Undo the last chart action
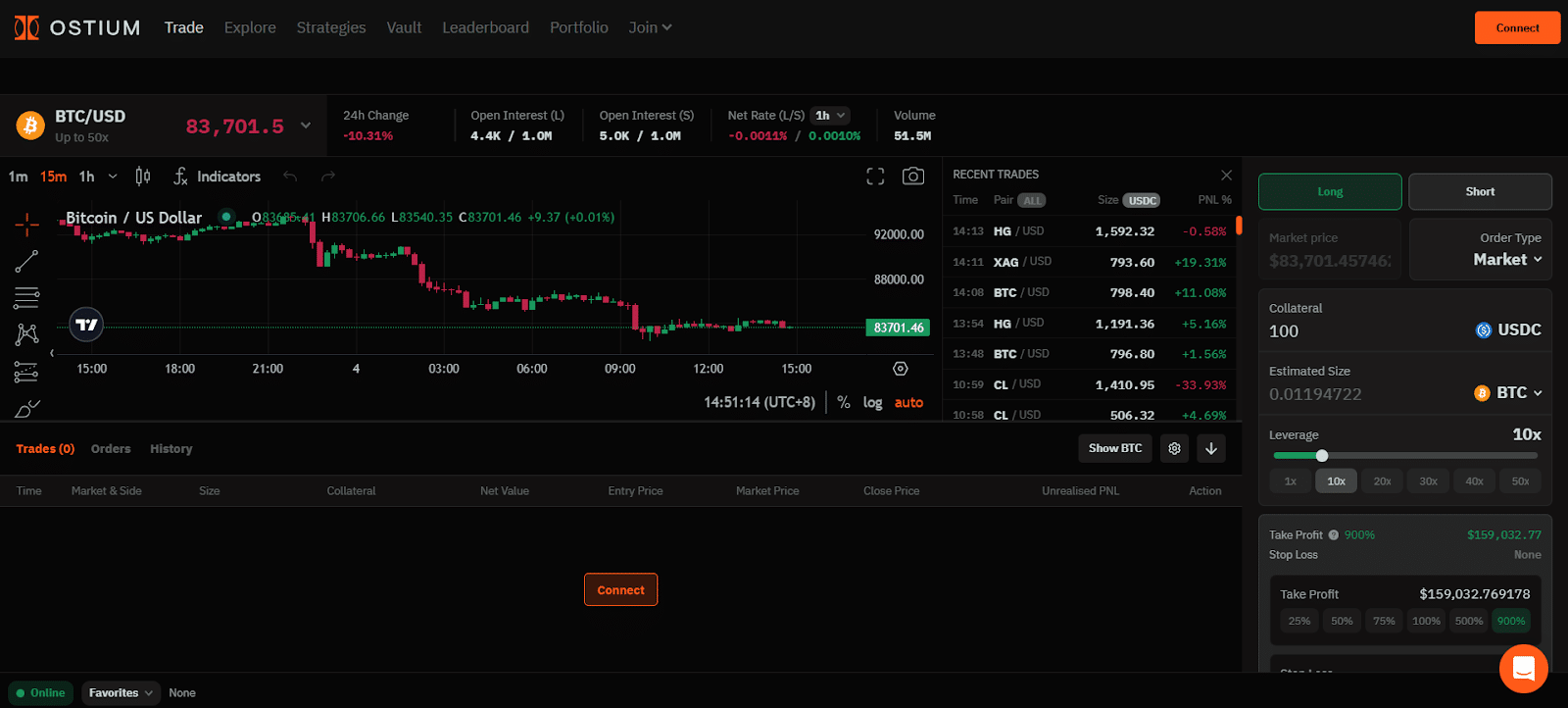The image size is (1568, 708). [290, 177]
